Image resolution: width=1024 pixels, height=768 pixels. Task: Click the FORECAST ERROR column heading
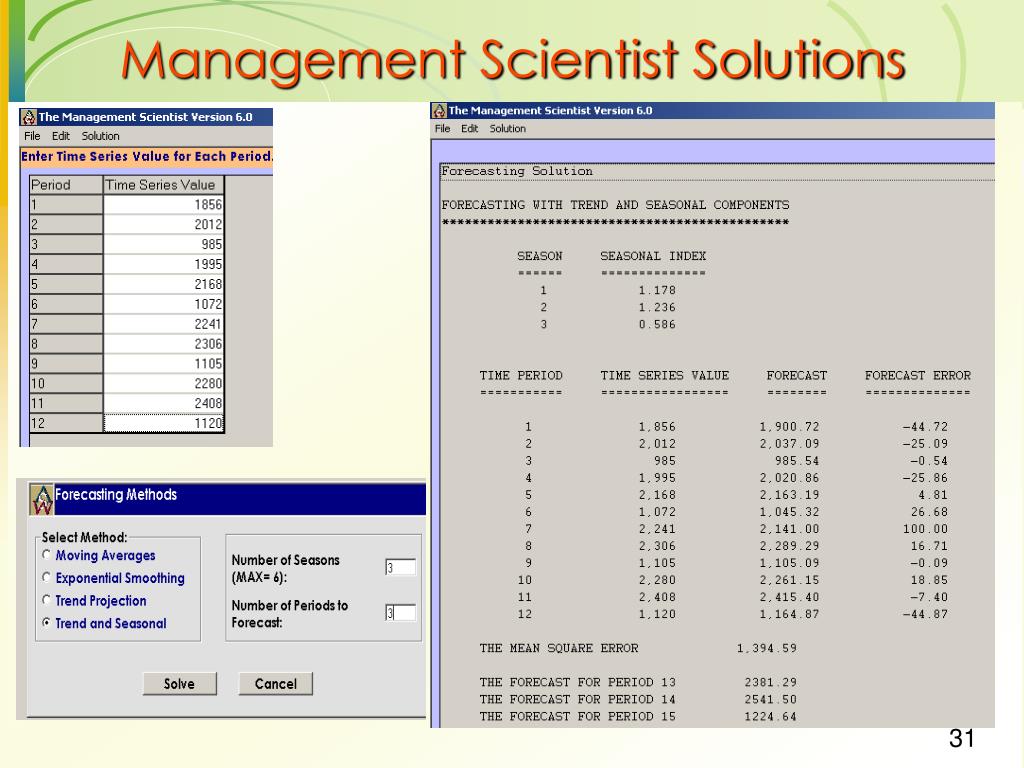918,376
